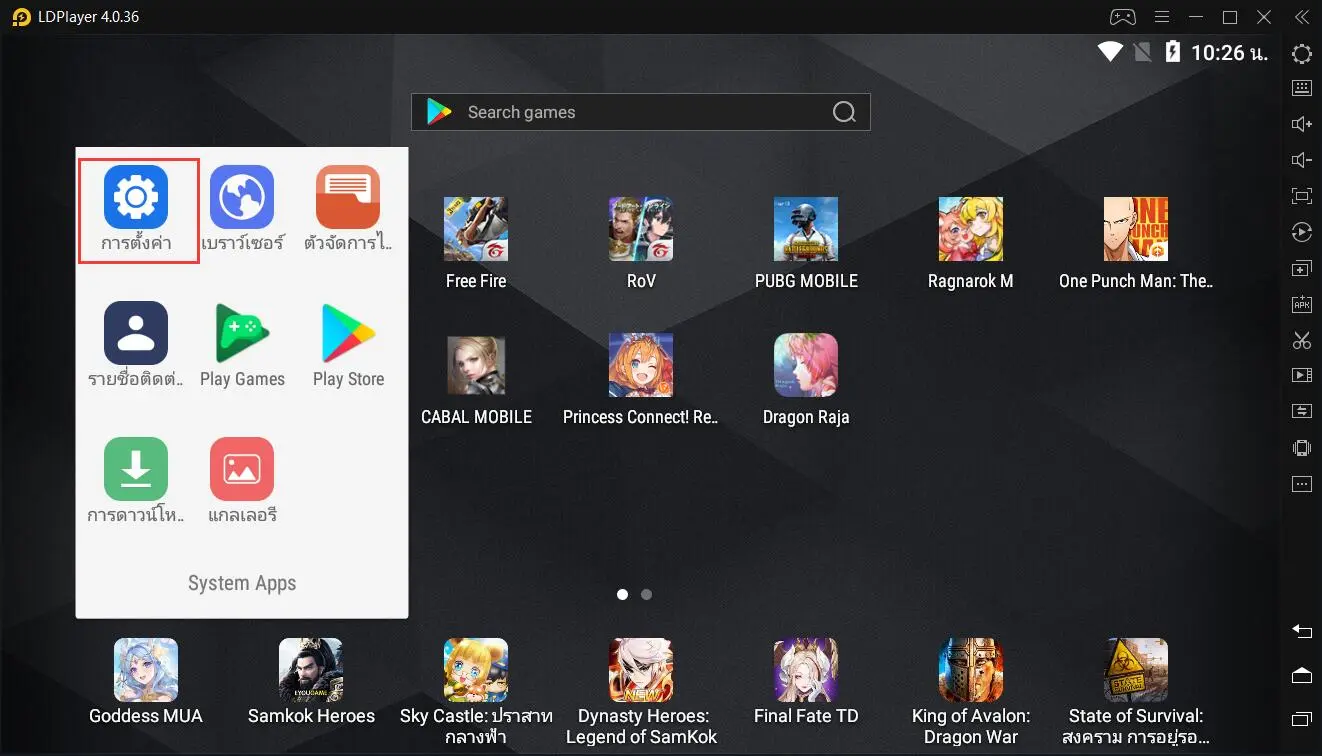1322x756 pixels.
Task: Click the search magnifier icon
Action: (844, 112)
